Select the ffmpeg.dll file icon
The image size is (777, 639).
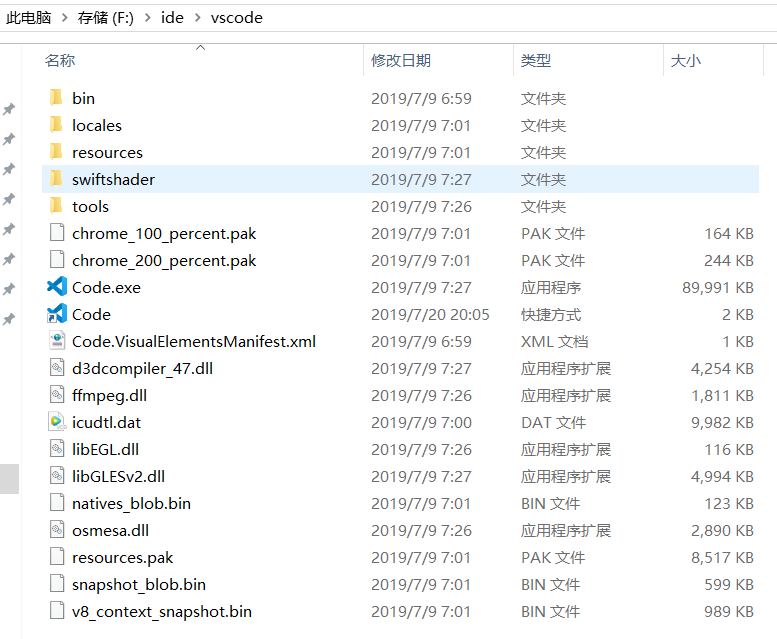(x=57, y=394)
